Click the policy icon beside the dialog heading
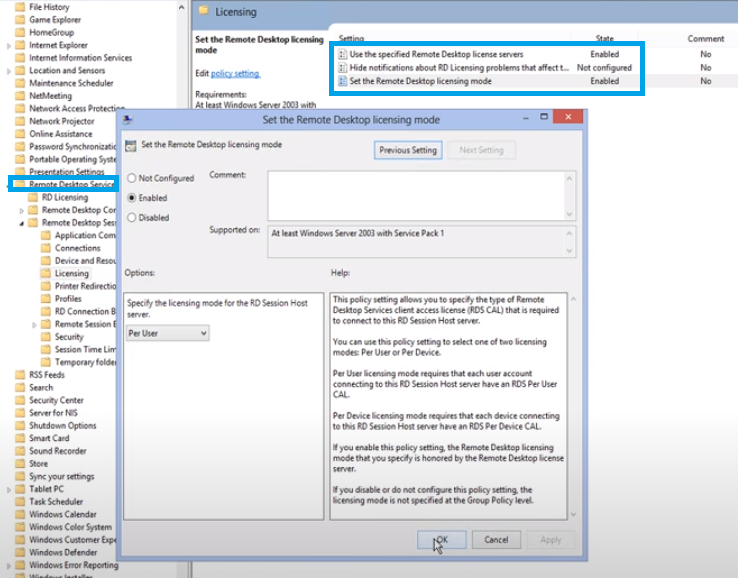Image resolution: width=738 pixels, height=578 pixels. tap(130, 145)
